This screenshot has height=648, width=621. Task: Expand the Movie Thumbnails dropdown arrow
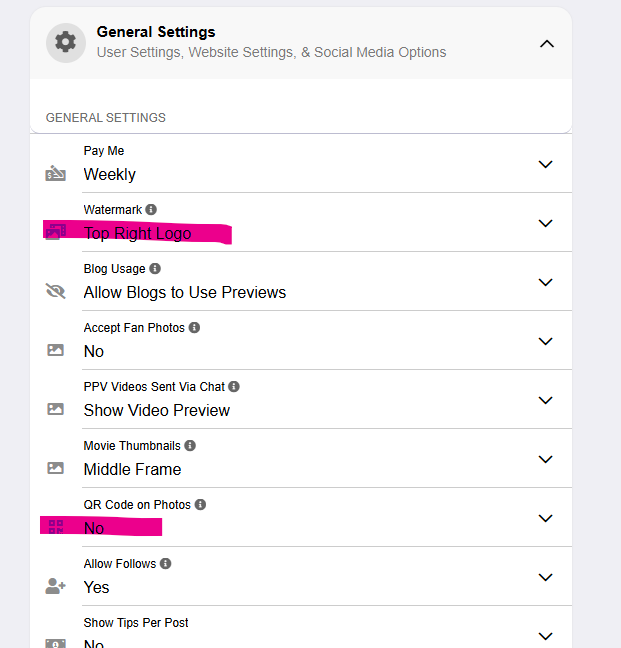[x=545, y=459]
